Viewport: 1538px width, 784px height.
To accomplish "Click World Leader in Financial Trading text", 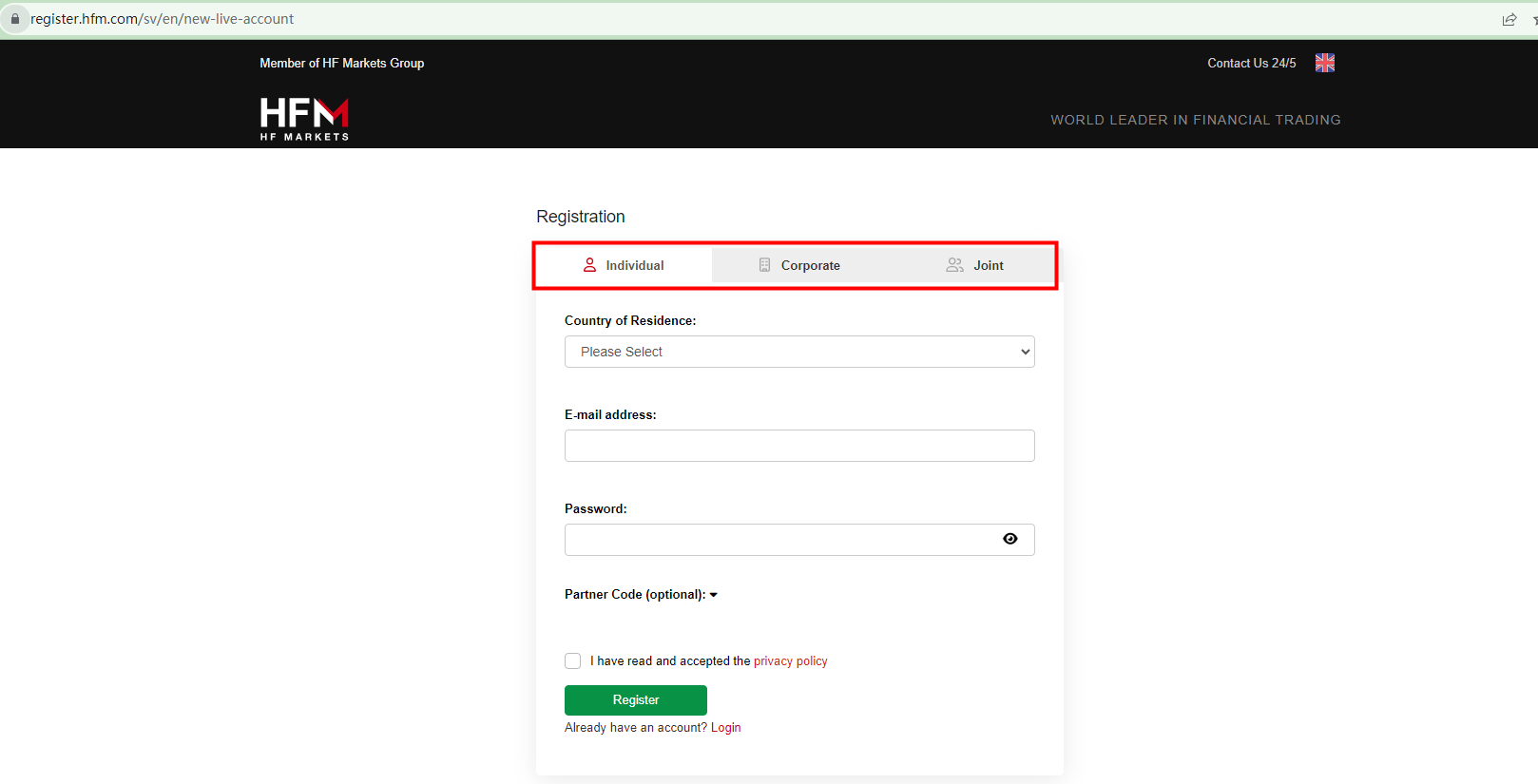I will pos(1196,120).
